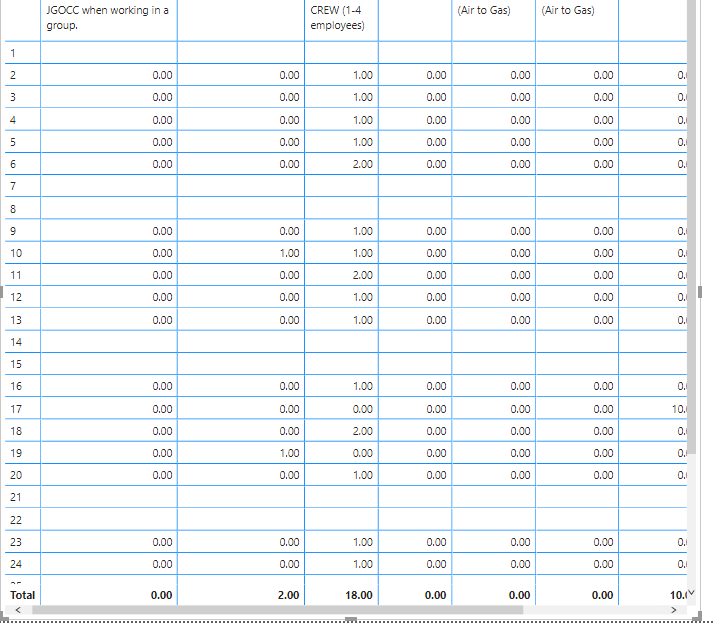Click the horizontal scrollbar thumb

click(x=277, y=610)
